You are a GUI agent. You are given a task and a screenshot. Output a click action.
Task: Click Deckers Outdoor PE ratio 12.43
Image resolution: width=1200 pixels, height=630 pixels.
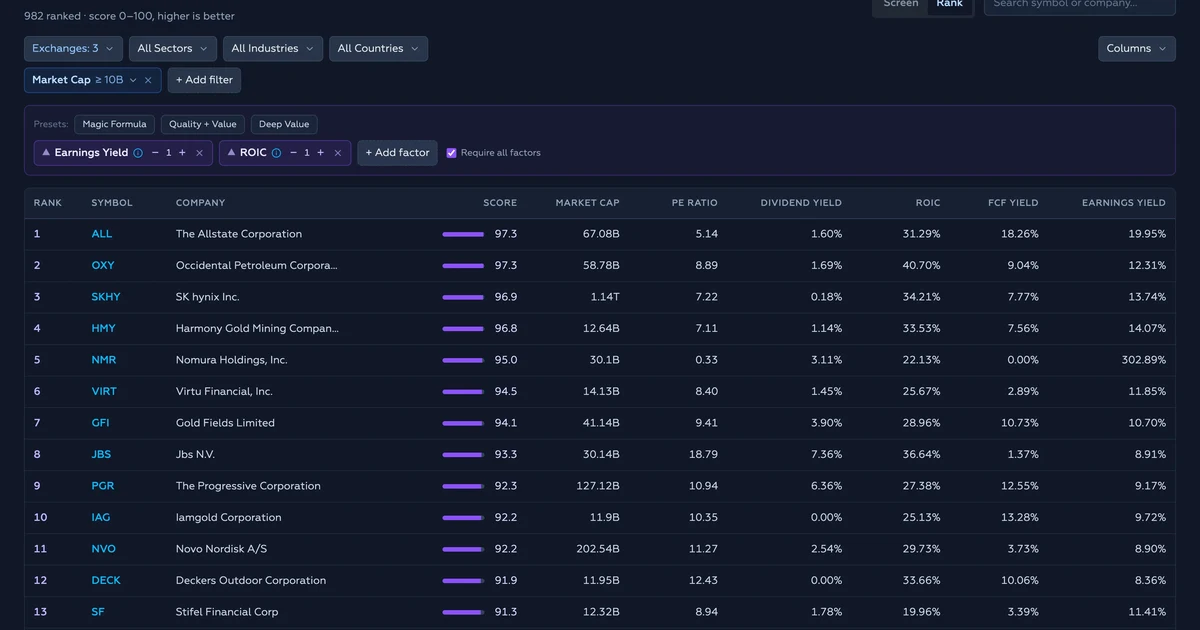(x=703, y=581)
